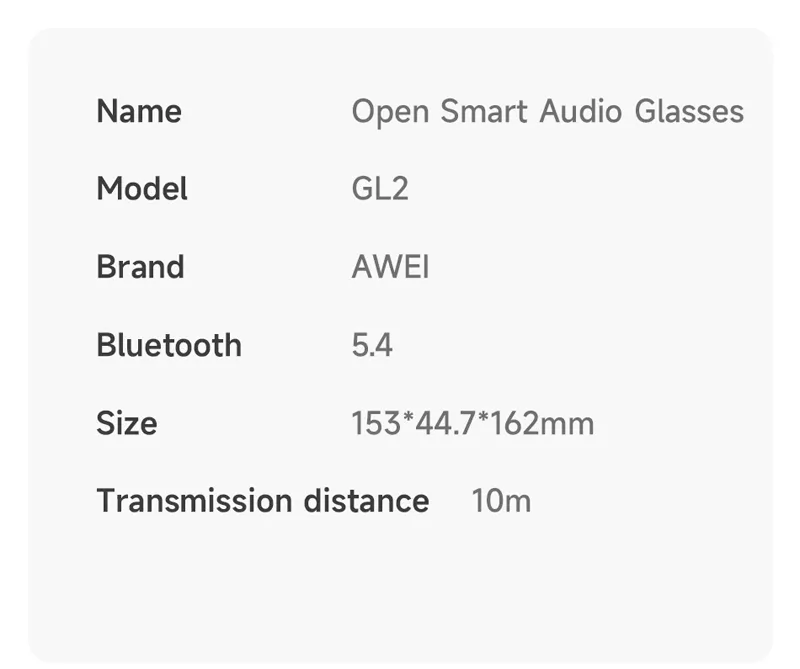Select the word Smart in the product name
Viewport: 800px width, 669px height.
pos(484,111)
